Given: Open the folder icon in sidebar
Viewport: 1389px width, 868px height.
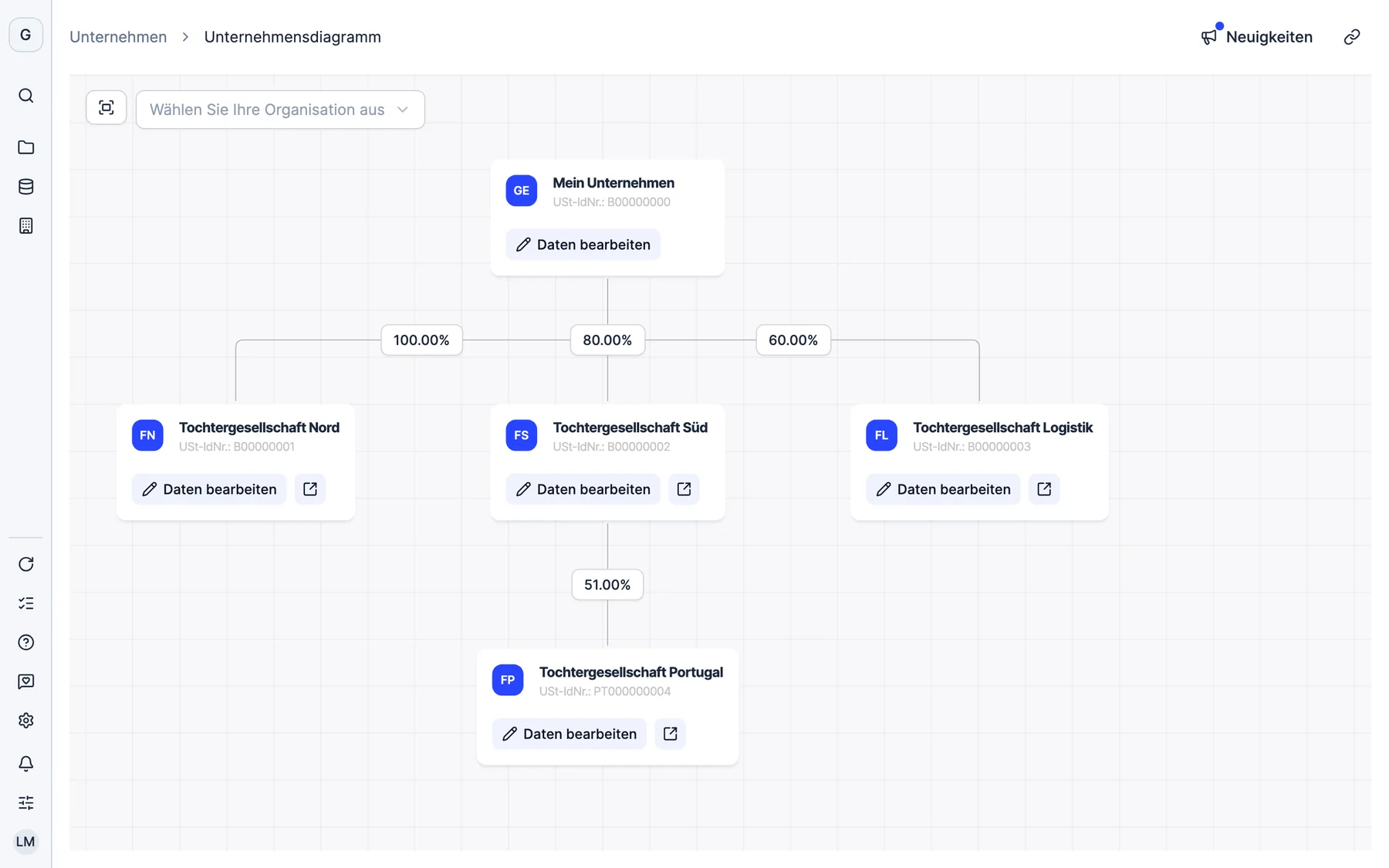Looking at the screenshot, I should (x=25, y=147).
